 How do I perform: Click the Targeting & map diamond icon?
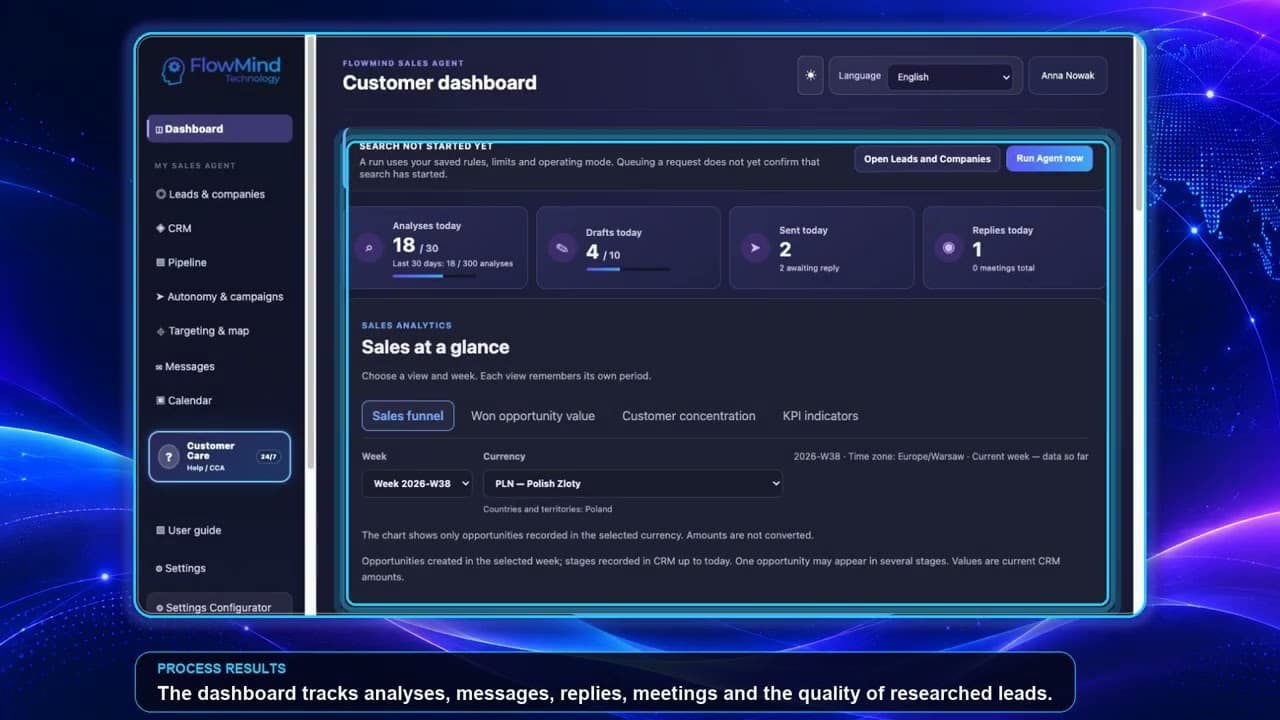coord(160,331)
